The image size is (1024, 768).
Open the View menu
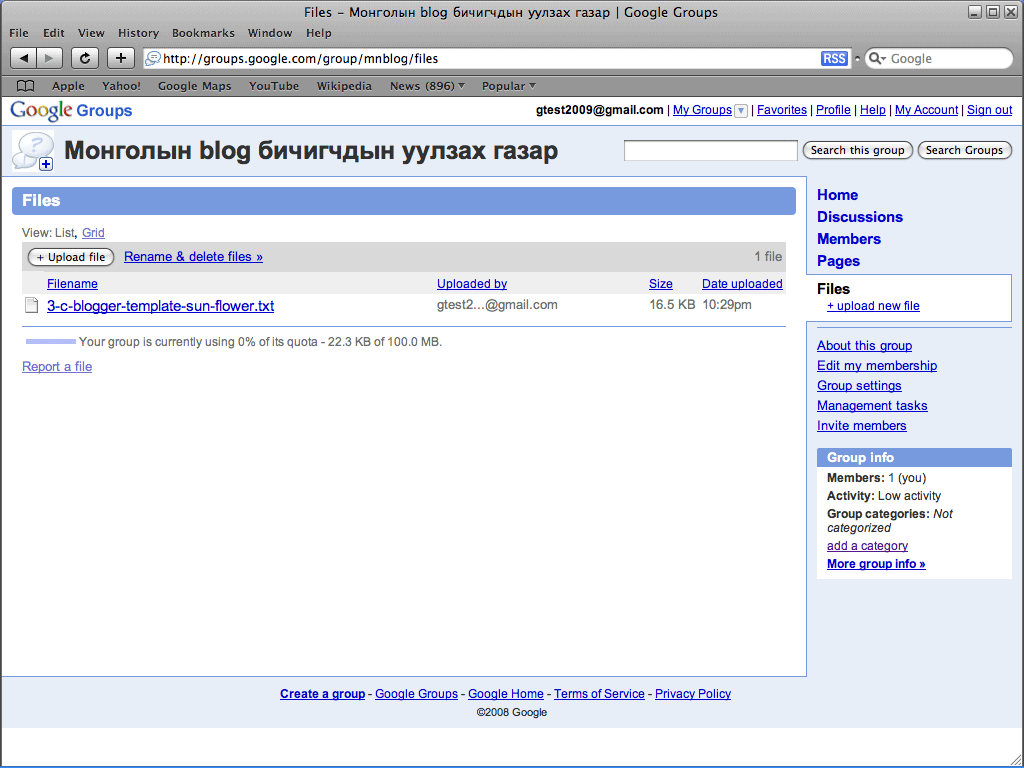tap(91, 33)
